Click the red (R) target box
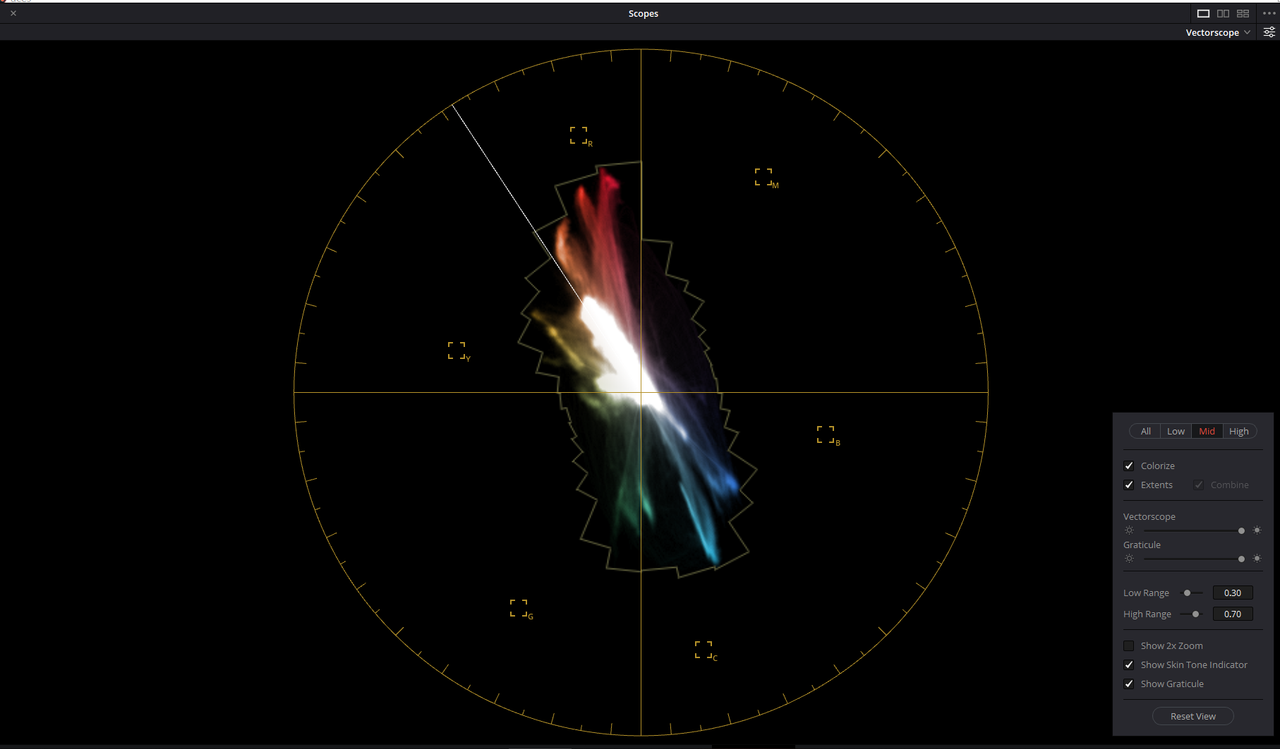This screenshot has width=1280, height=749. (579, 135)
